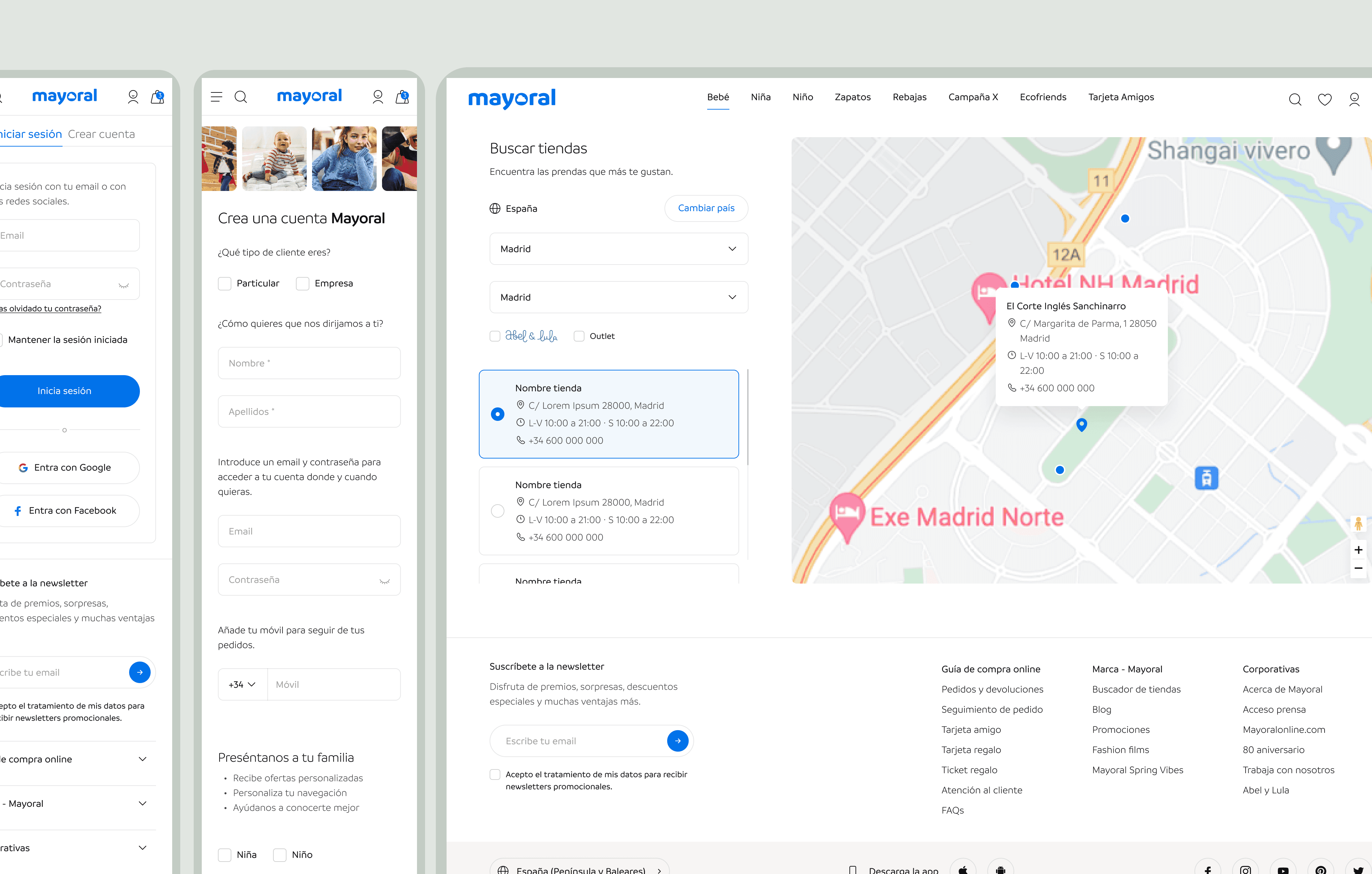Switch to the Crear cuenta tab

click(x=102, y=134)
